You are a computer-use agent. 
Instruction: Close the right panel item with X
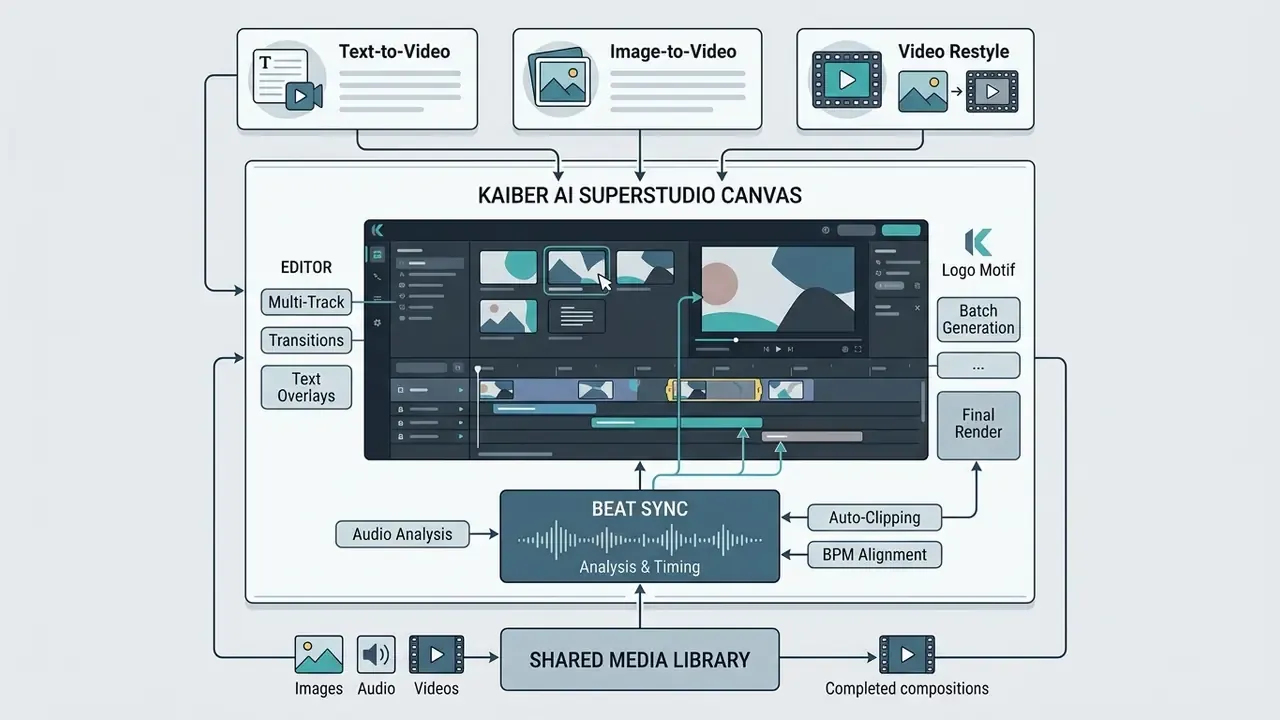(x=917, y=308)
